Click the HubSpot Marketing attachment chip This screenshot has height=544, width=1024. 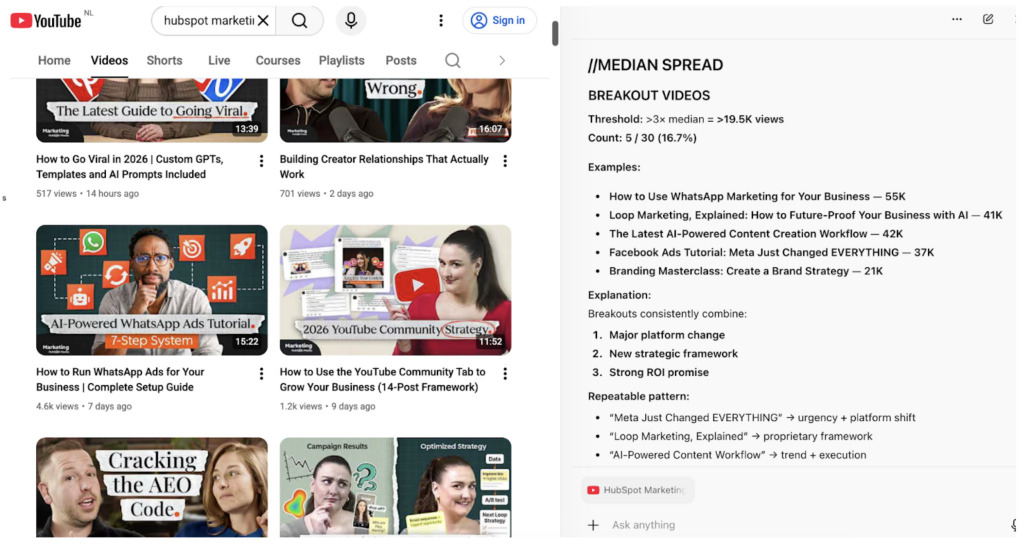(637, 490)
